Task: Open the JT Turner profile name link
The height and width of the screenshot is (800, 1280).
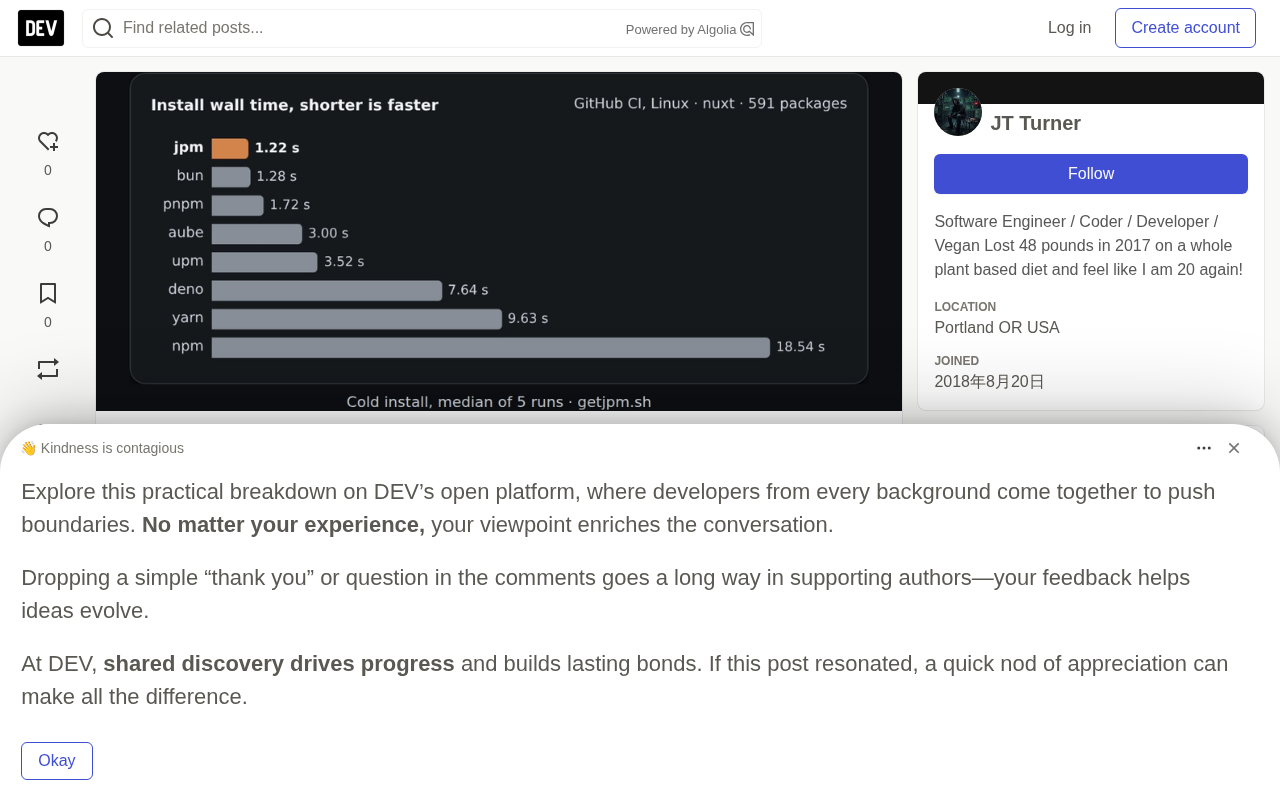Action: click(x=1036, y=123)
